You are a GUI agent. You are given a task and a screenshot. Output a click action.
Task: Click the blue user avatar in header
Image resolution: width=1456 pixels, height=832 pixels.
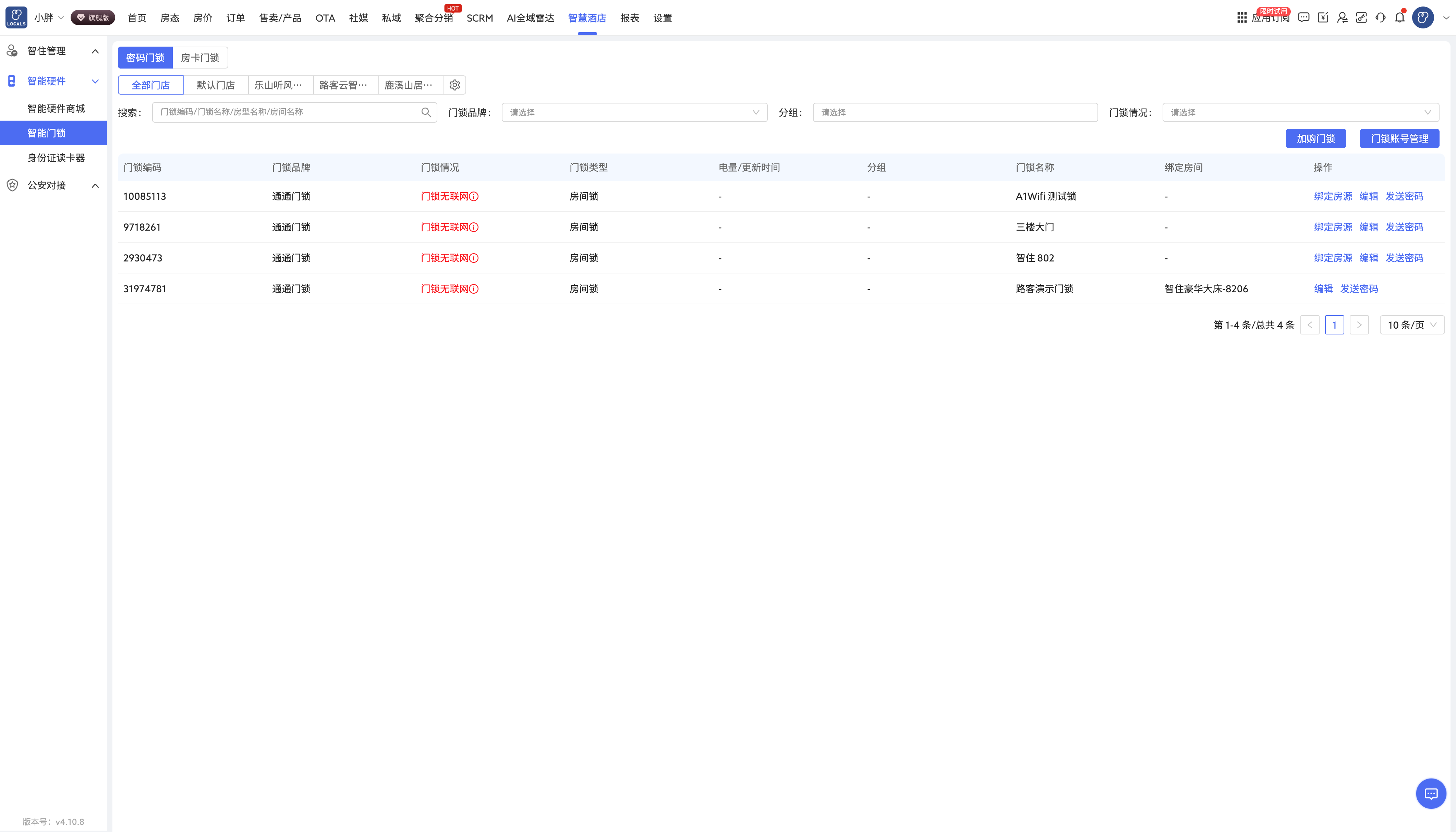1423,18
